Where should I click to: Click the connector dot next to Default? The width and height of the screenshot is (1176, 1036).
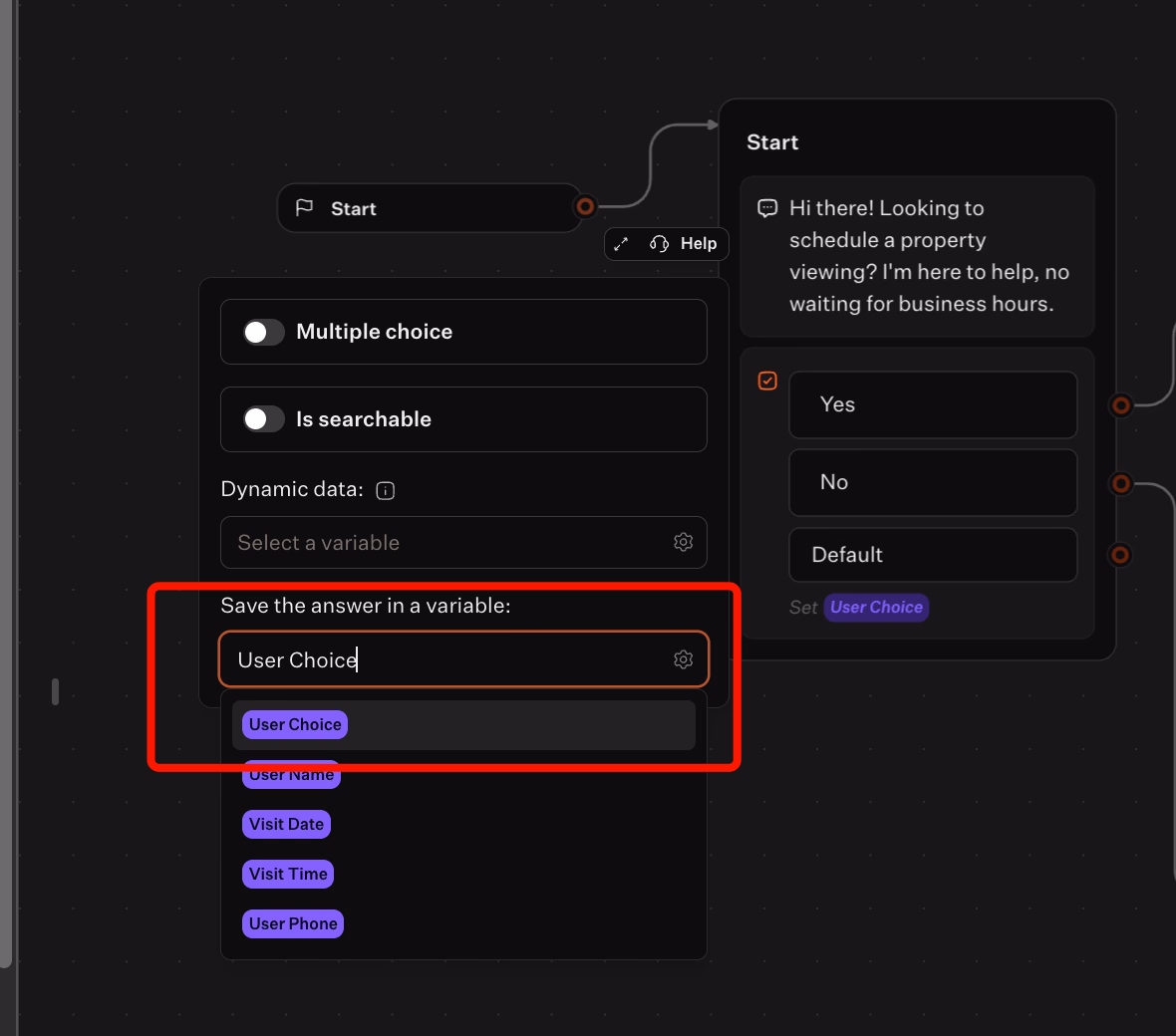tap(1121, 555)
